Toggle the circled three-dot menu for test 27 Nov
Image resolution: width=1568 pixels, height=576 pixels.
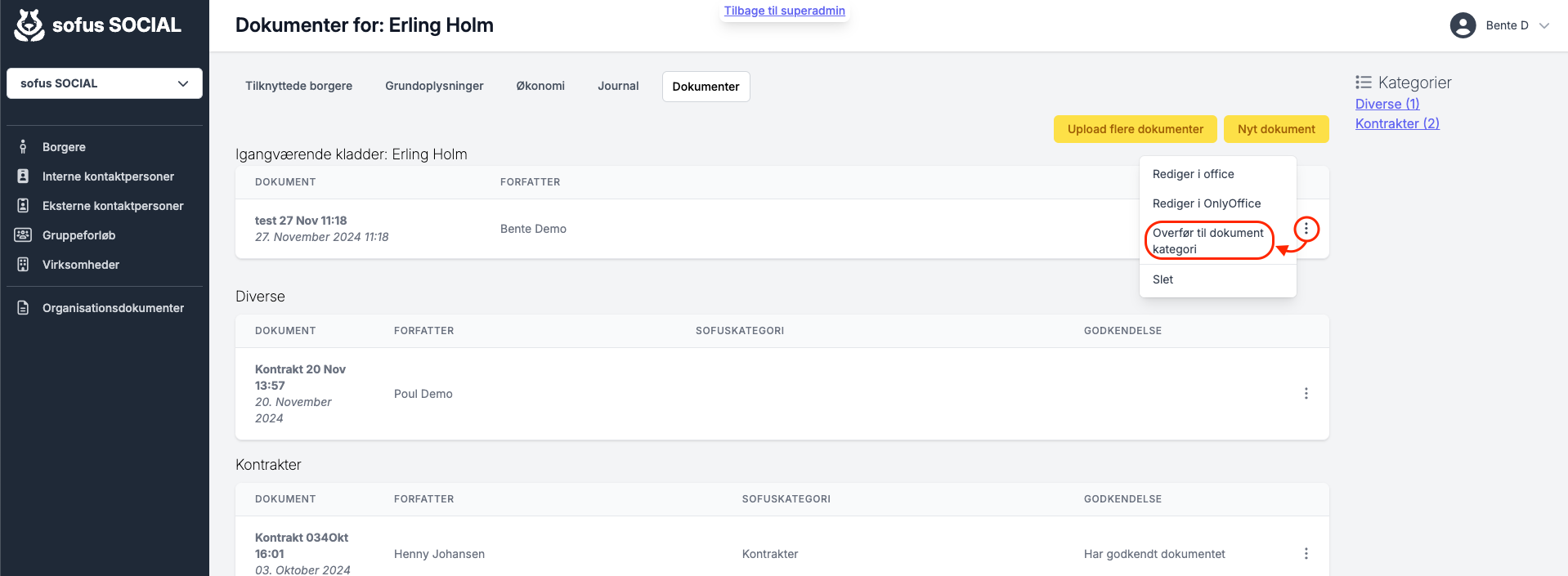pyautogui.click(x=1306, y=229)
